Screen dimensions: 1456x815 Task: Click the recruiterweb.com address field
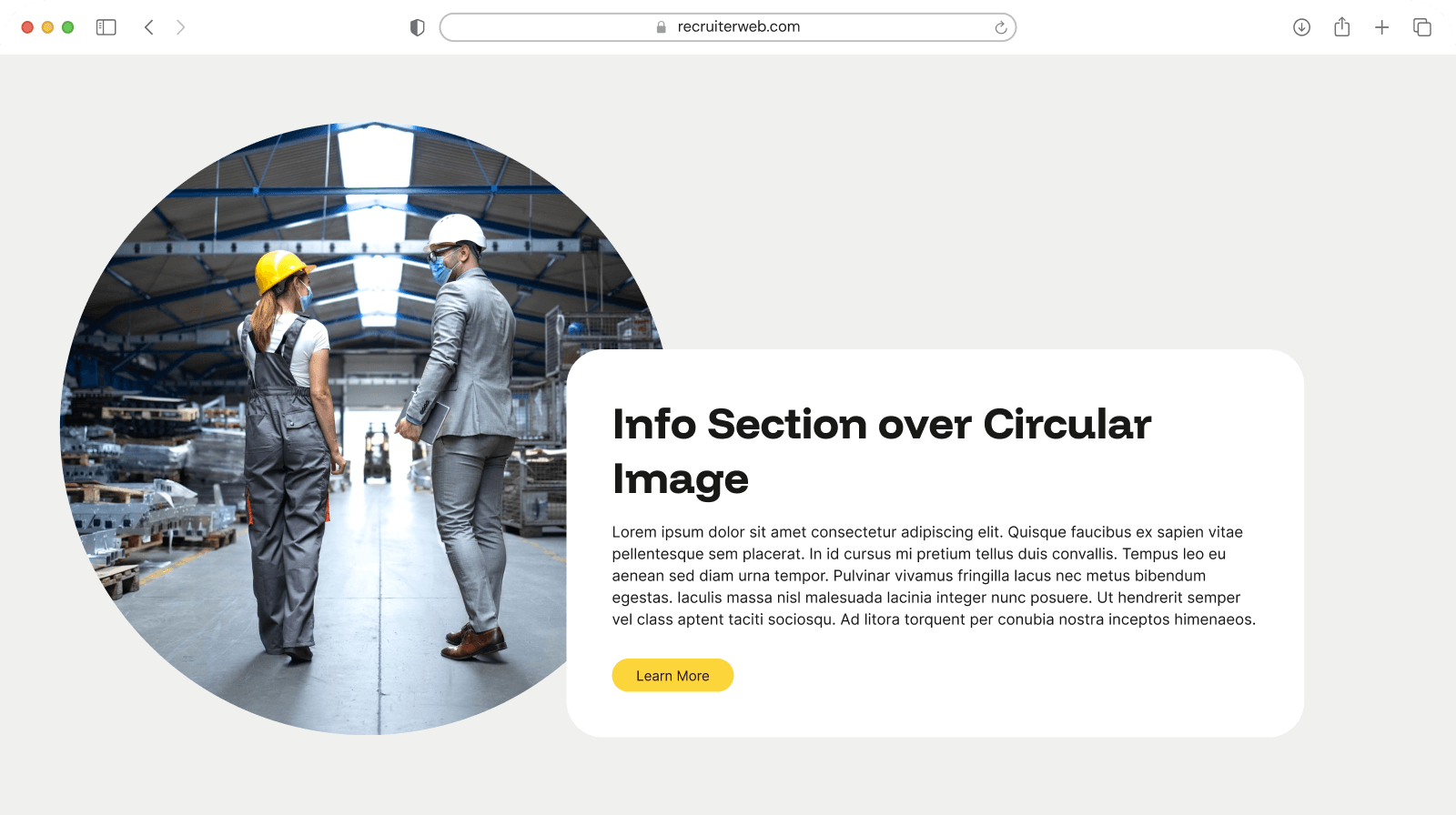728,27
